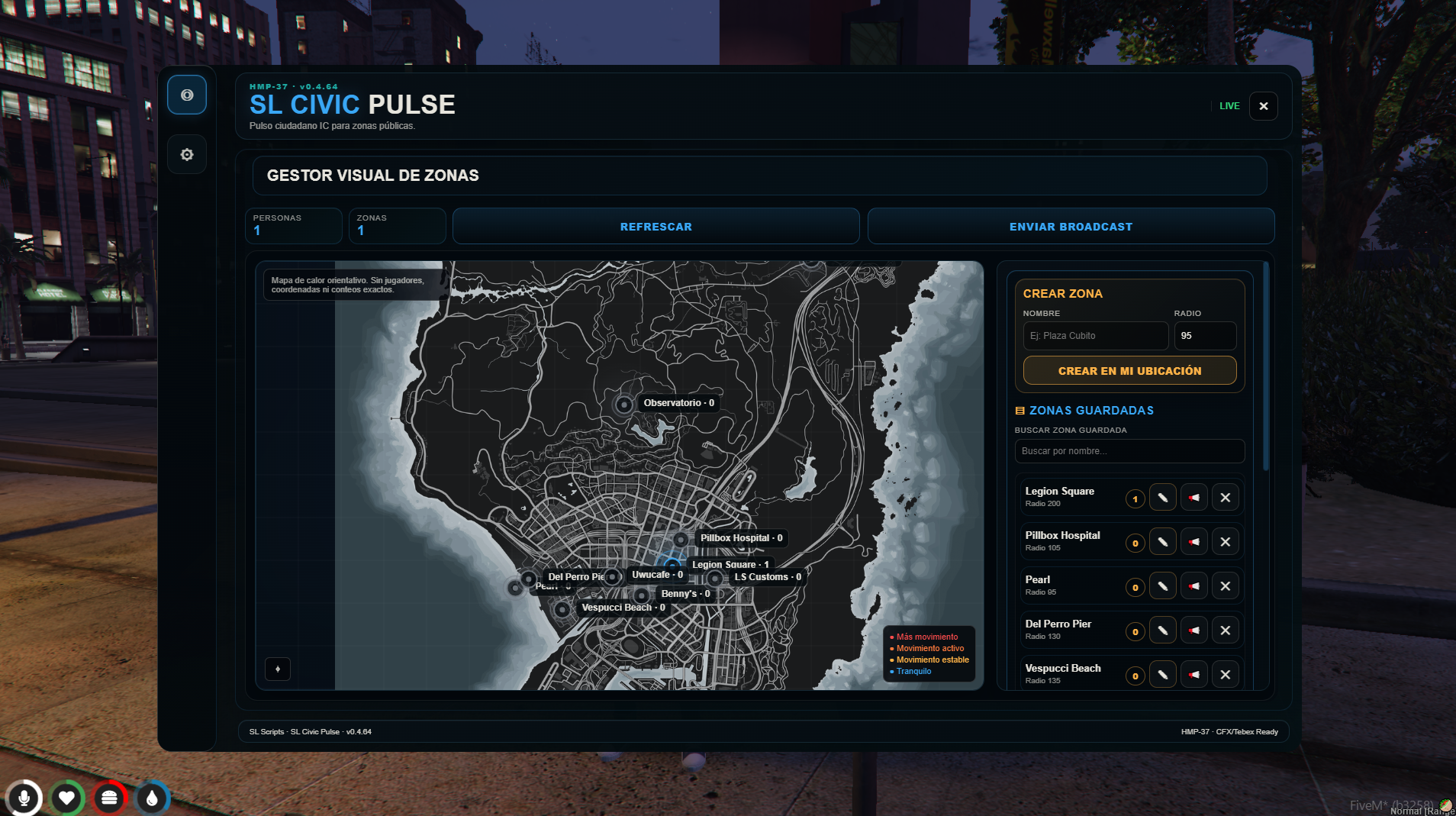The image size is (1456, 816).
Task: Close the SL Civic Pulse panel
Action: pos(1264,106)
